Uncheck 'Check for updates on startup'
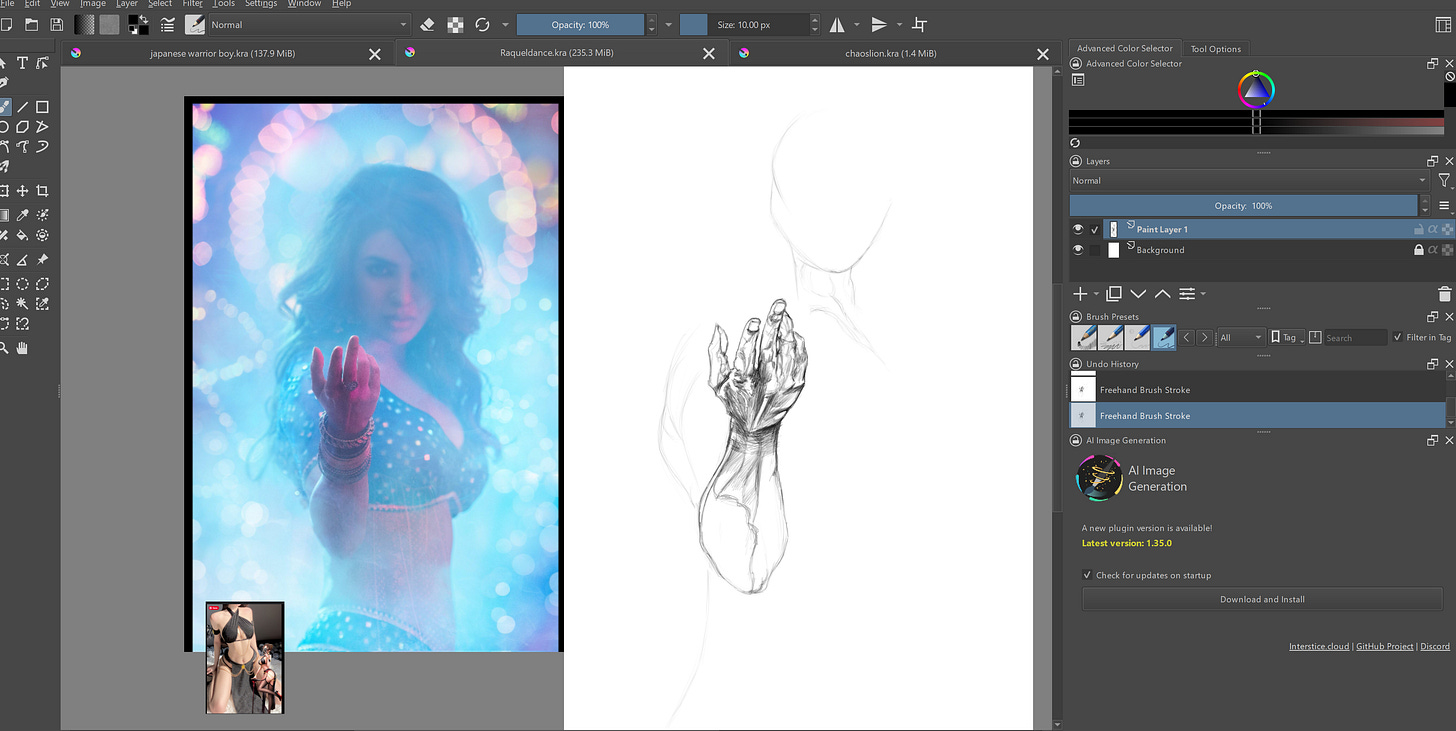1456x731 pixels. point(1088,575)
